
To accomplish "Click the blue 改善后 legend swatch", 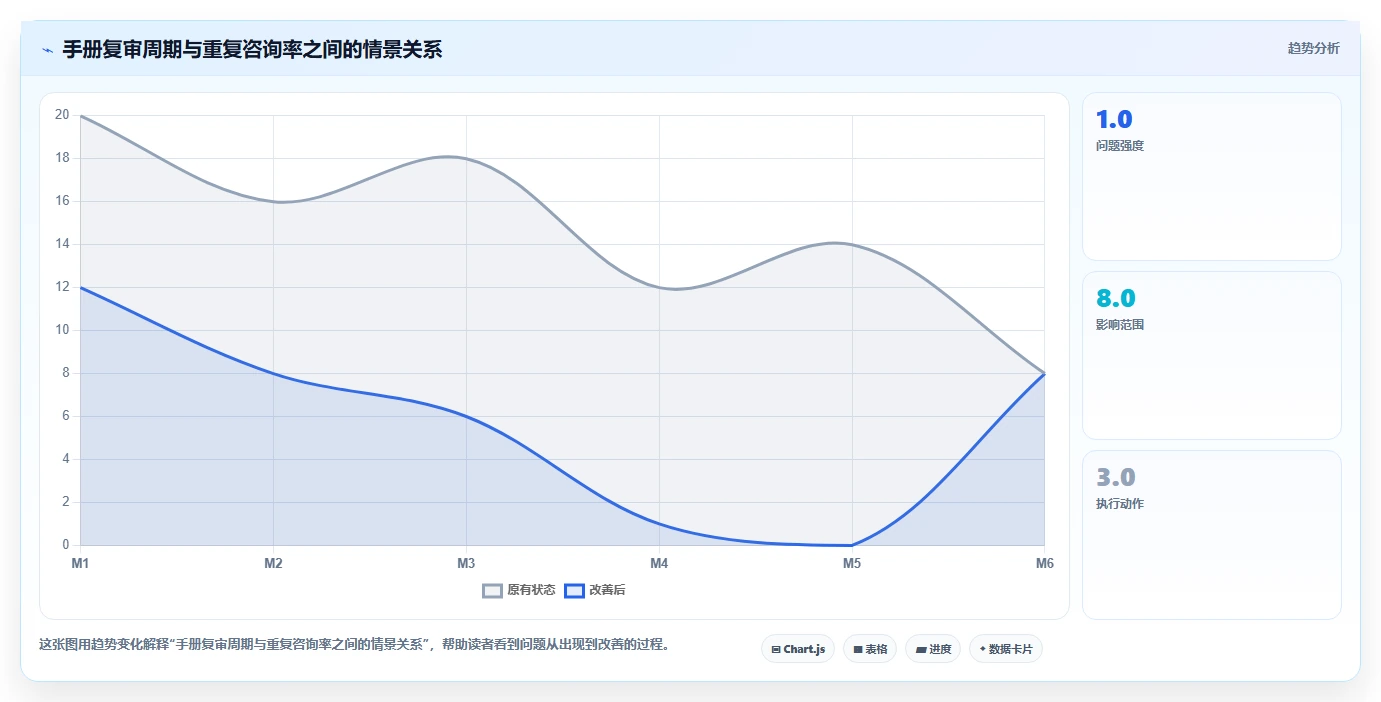I will point(574,590).
